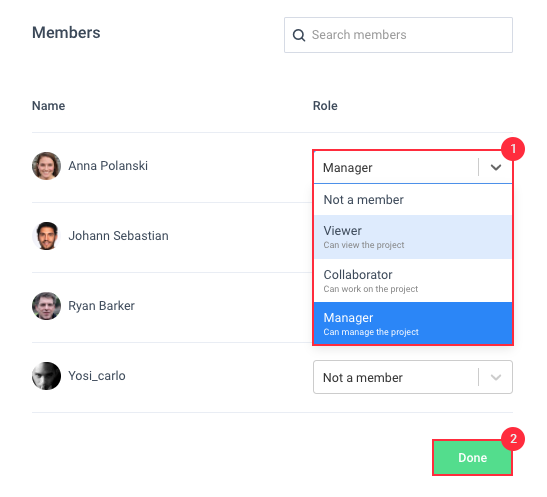Select the Manager role option

pyautogui.click(x=413, y=323)
